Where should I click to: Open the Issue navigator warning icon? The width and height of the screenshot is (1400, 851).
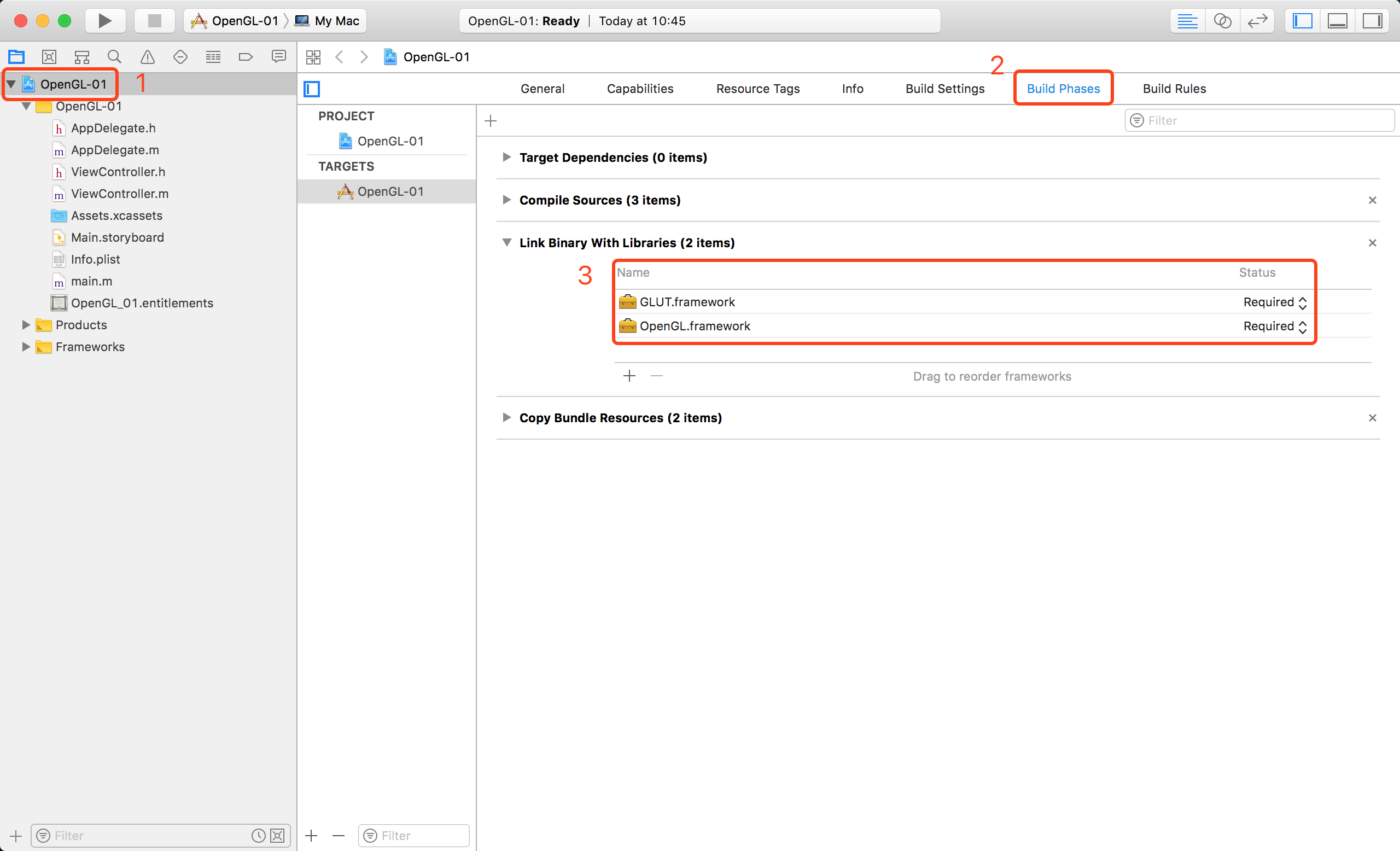(x=147, y=57)
